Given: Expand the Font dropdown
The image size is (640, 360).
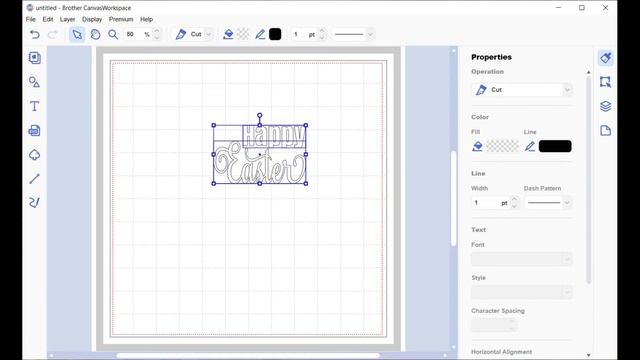Looking at the screenshot, I should [x=567, y=259].
